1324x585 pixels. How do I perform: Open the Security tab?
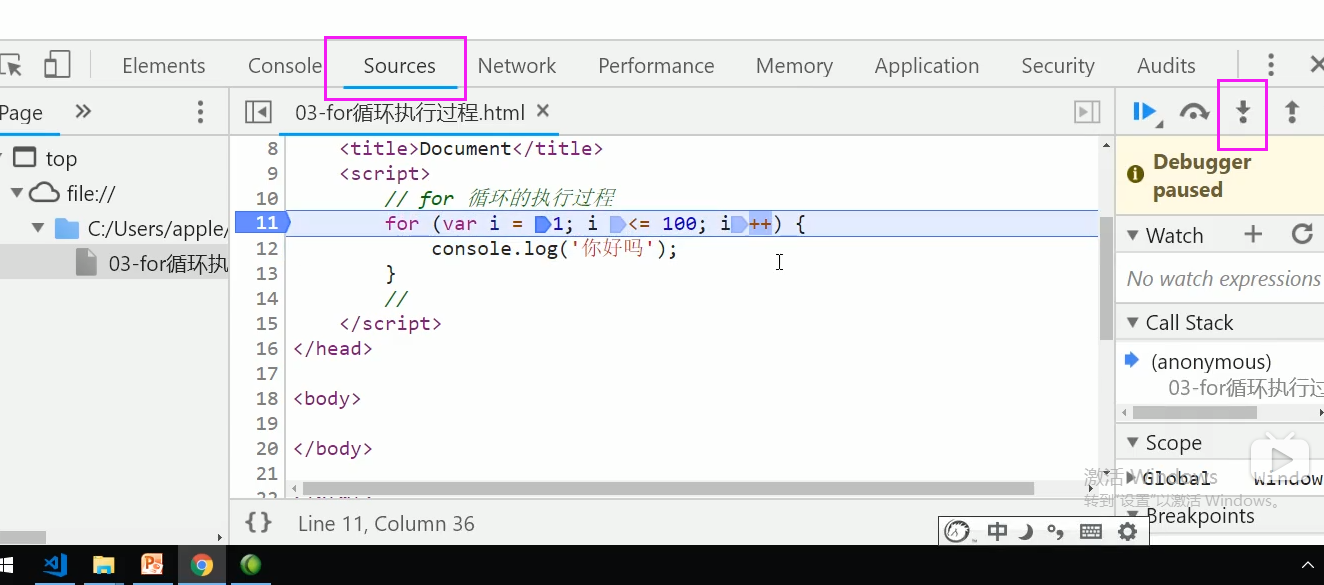click(1057, 66)
